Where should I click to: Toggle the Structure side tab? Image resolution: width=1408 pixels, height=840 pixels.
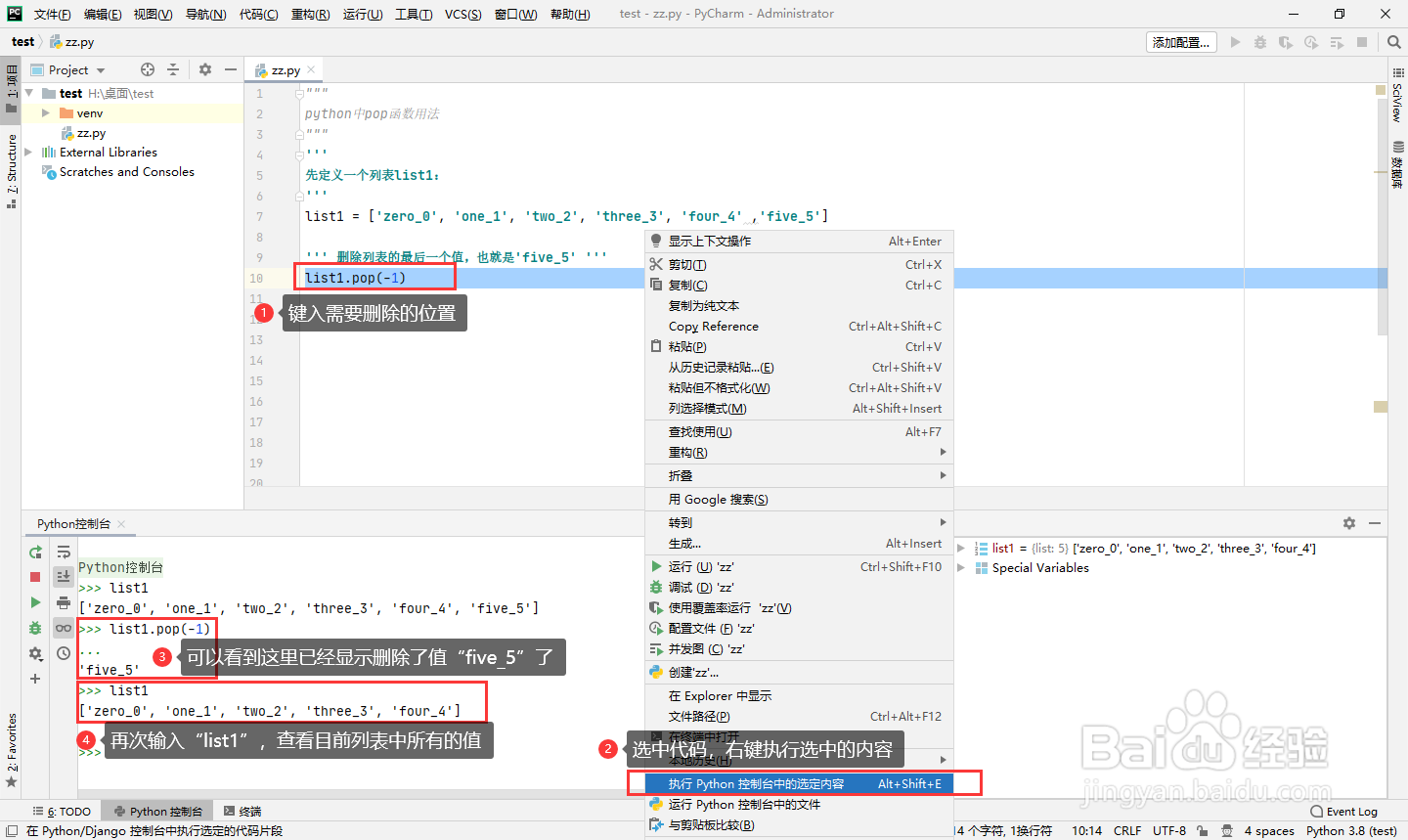(x=11, y=170)
